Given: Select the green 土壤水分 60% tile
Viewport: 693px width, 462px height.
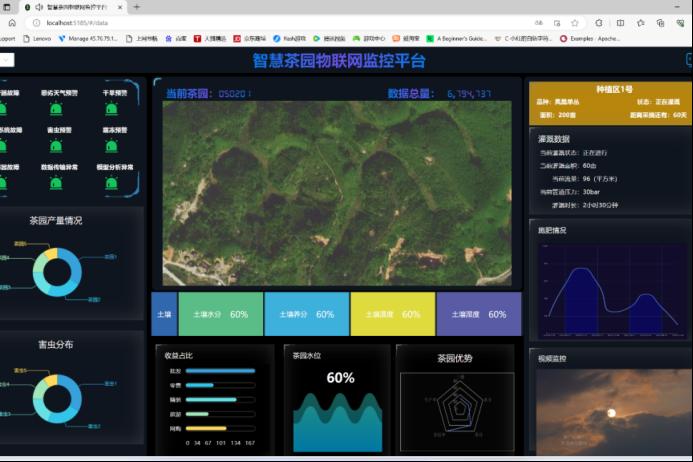Looking at the screenshot, I should [220, 314].
